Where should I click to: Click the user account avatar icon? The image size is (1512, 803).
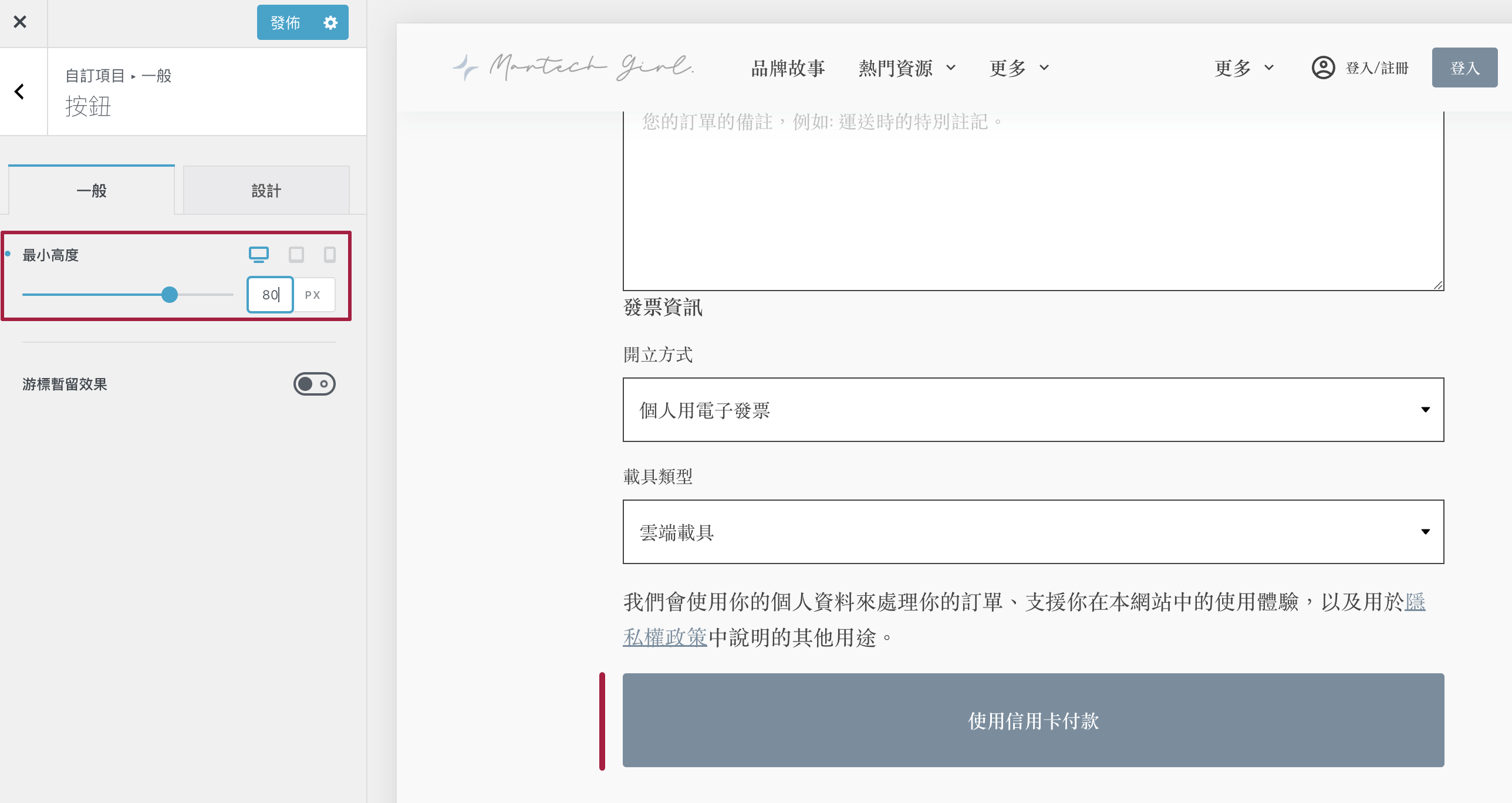click(x=1323, y=68)
